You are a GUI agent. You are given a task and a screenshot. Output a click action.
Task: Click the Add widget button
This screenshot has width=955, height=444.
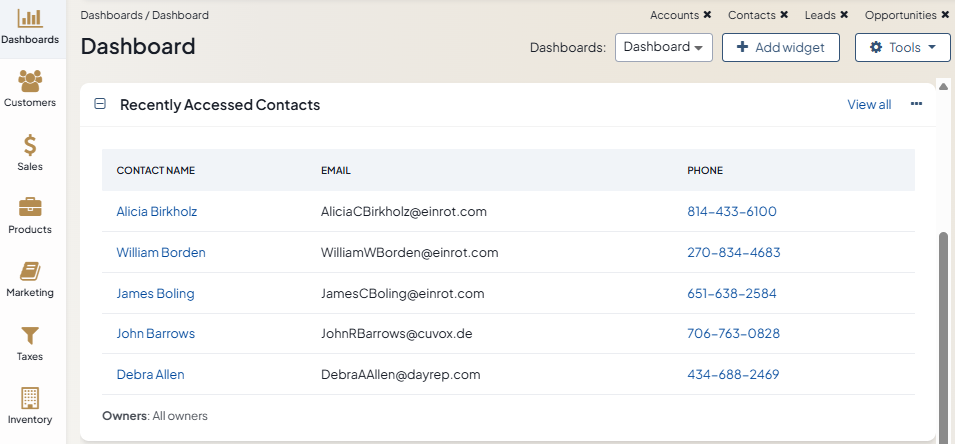point(780,47)
